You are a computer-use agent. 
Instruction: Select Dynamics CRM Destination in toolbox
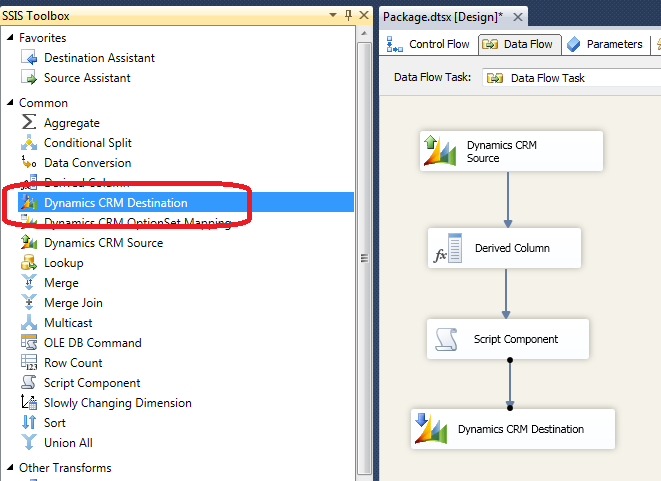point(186,202)
